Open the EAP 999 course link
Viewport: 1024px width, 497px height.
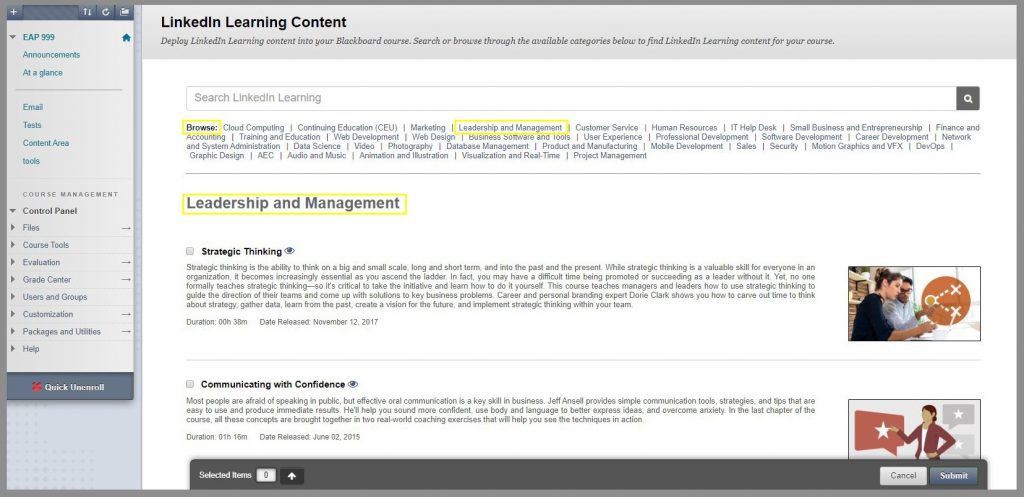pyautogui.click(x=39, y=37)
